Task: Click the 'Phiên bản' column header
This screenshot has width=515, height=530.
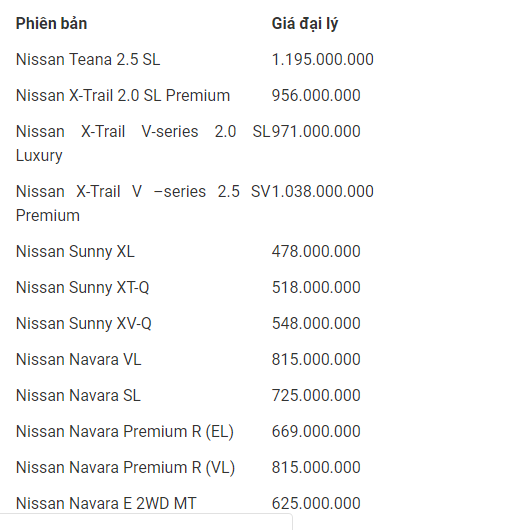Action: 51,24
